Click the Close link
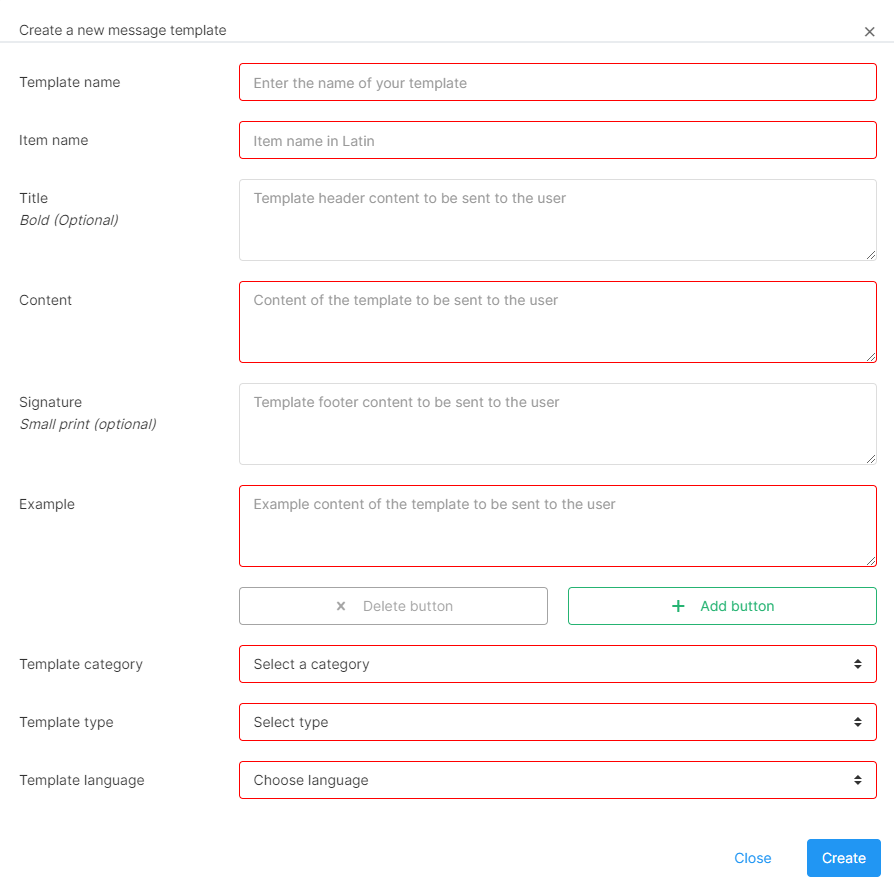The width and height of the screenshot is (894, 890). point(752,858)
